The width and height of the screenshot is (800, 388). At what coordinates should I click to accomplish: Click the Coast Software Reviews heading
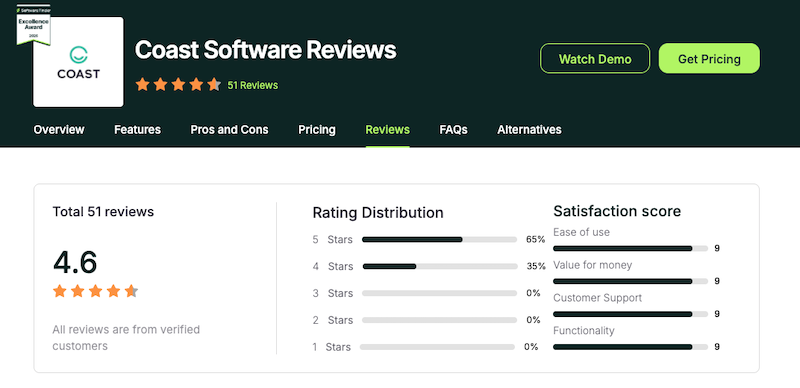pos(265,50)
